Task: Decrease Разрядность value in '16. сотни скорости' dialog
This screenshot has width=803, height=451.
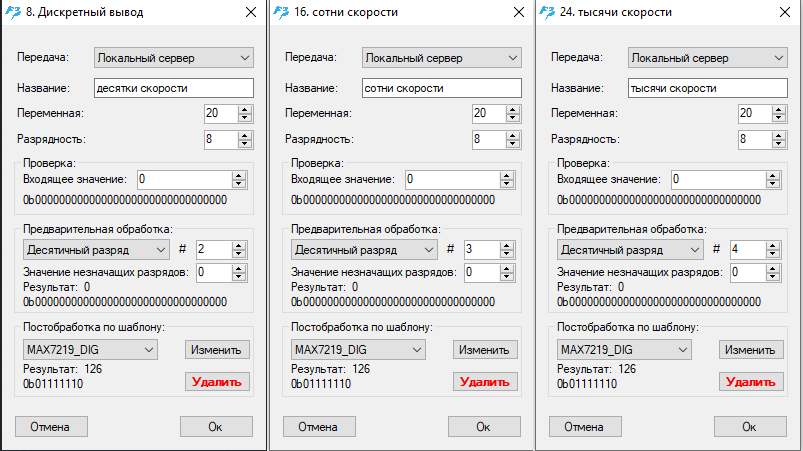Action: tap(513, 143)
